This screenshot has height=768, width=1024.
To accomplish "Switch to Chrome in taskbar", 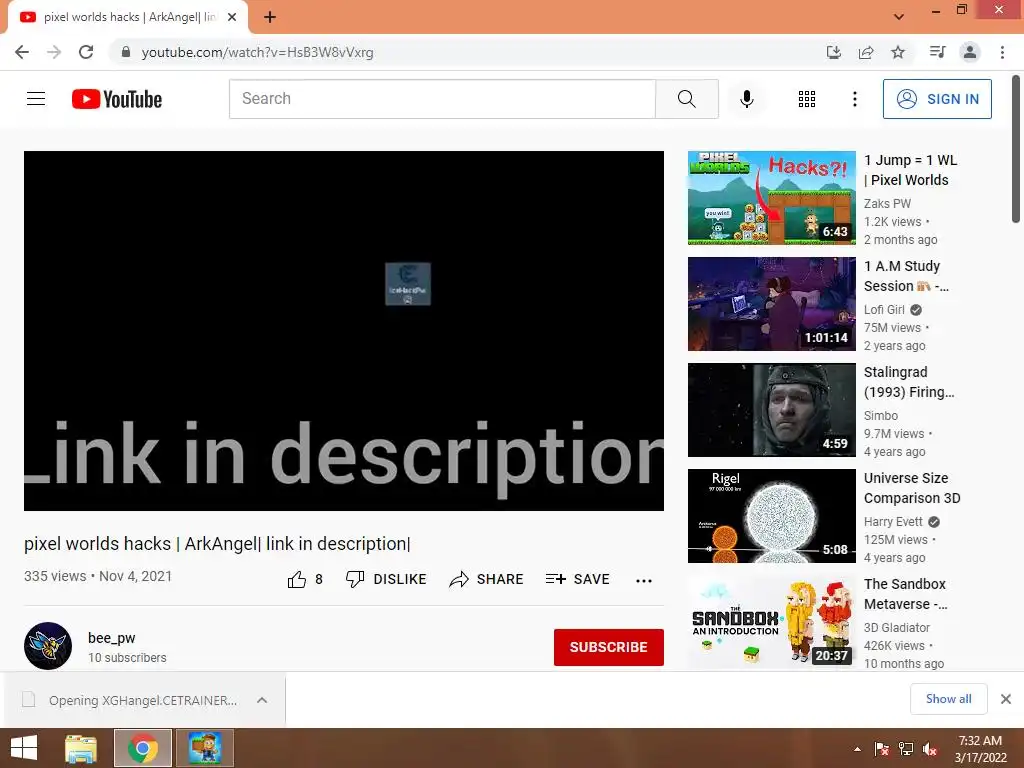I will coord(143,748).
